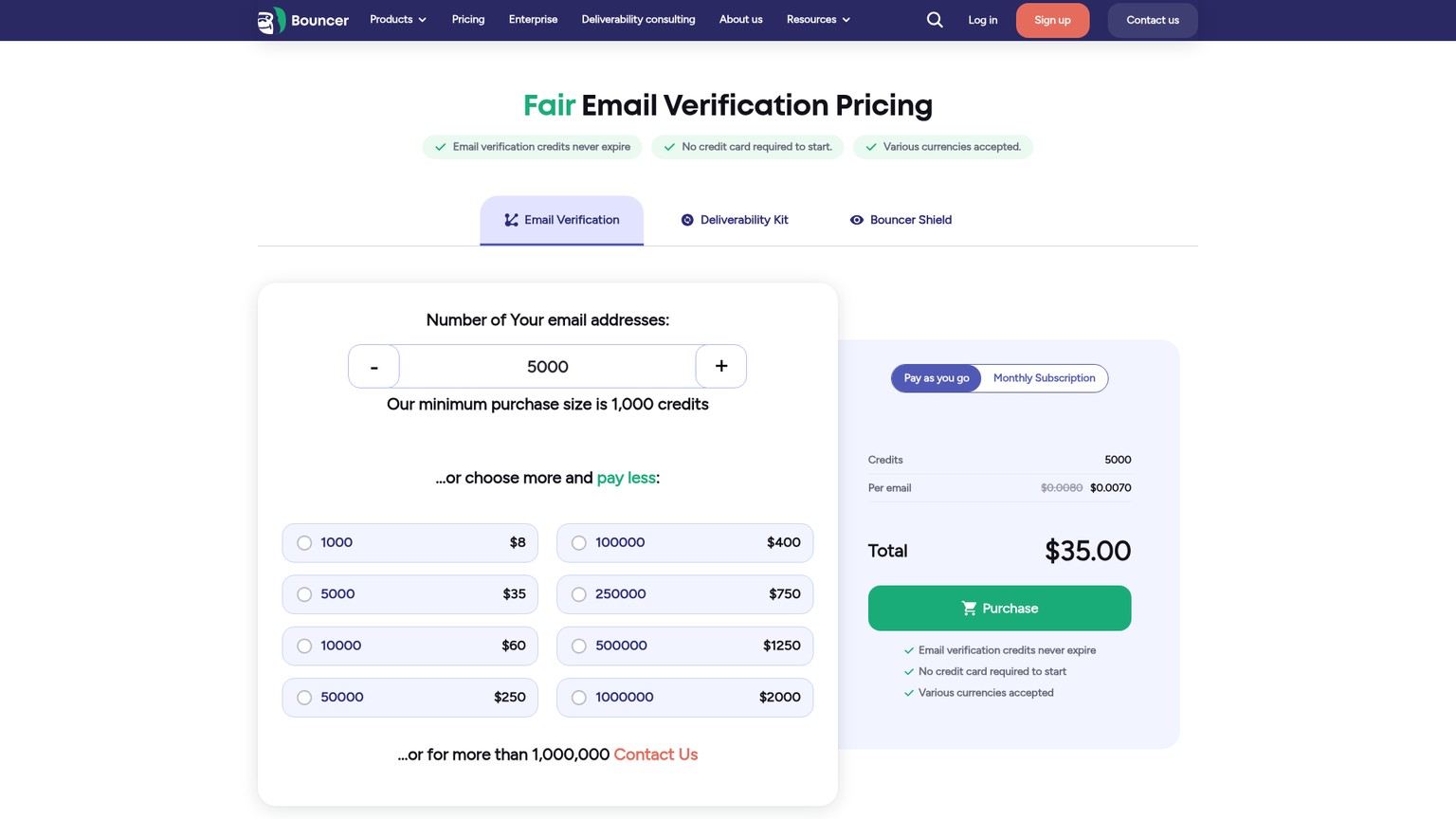Image resolution: width=1456 pixels, height=819 pixels.
Task: Follow the red Contact Us link
Action: coord(655,755)
